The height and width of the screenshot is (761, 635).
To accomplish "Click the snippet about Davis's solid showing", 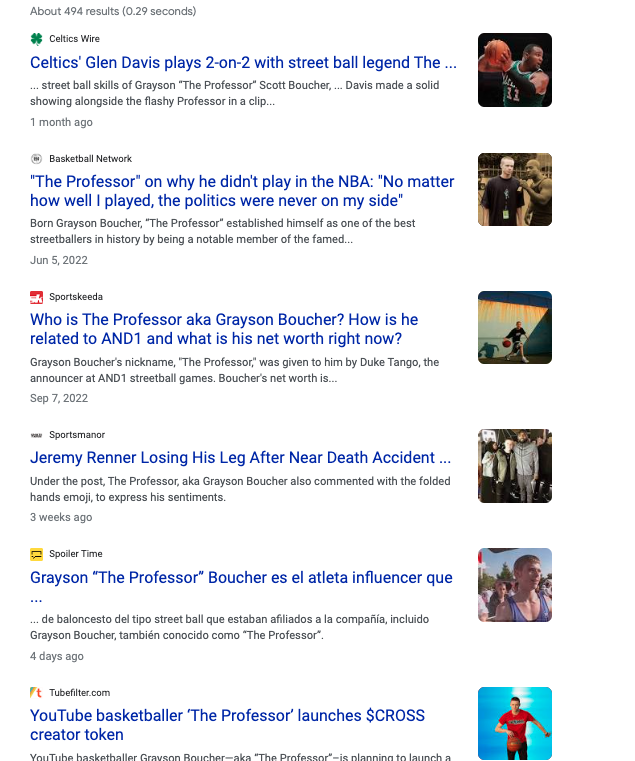I will click(234, 93).
